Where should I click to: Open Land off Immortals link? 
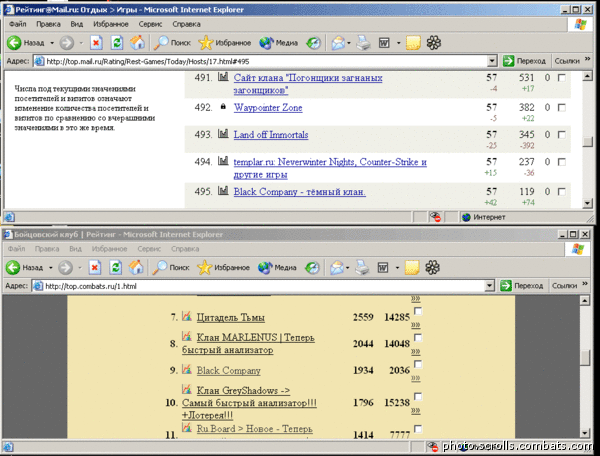pyautogui.click(x=271, y=135)
